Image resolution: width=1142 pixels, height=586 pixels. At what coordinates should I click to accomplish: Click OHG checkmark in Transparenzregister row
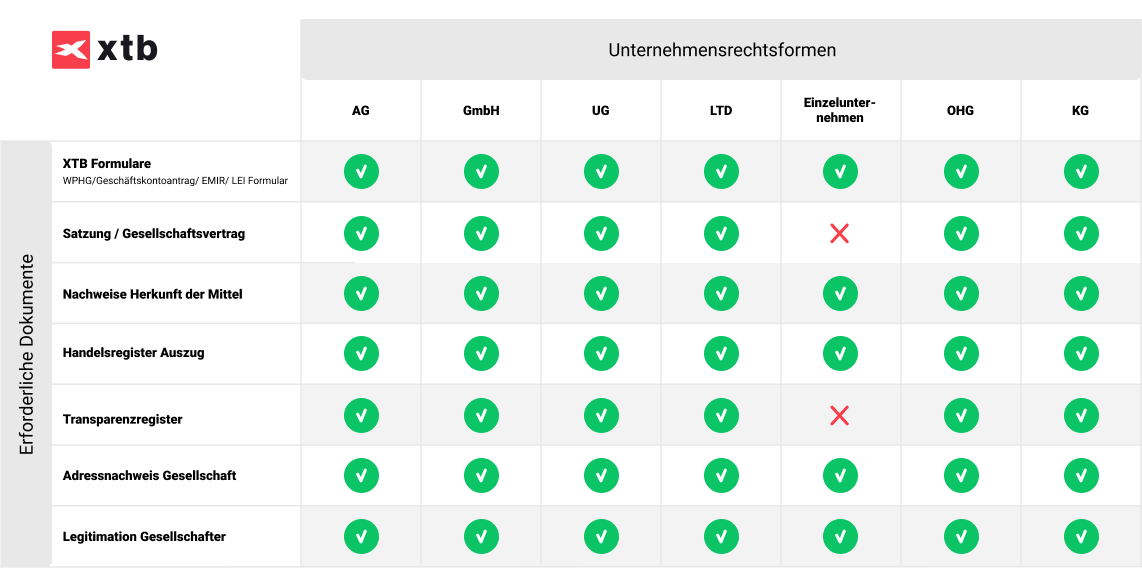click(x=961, y=416)
